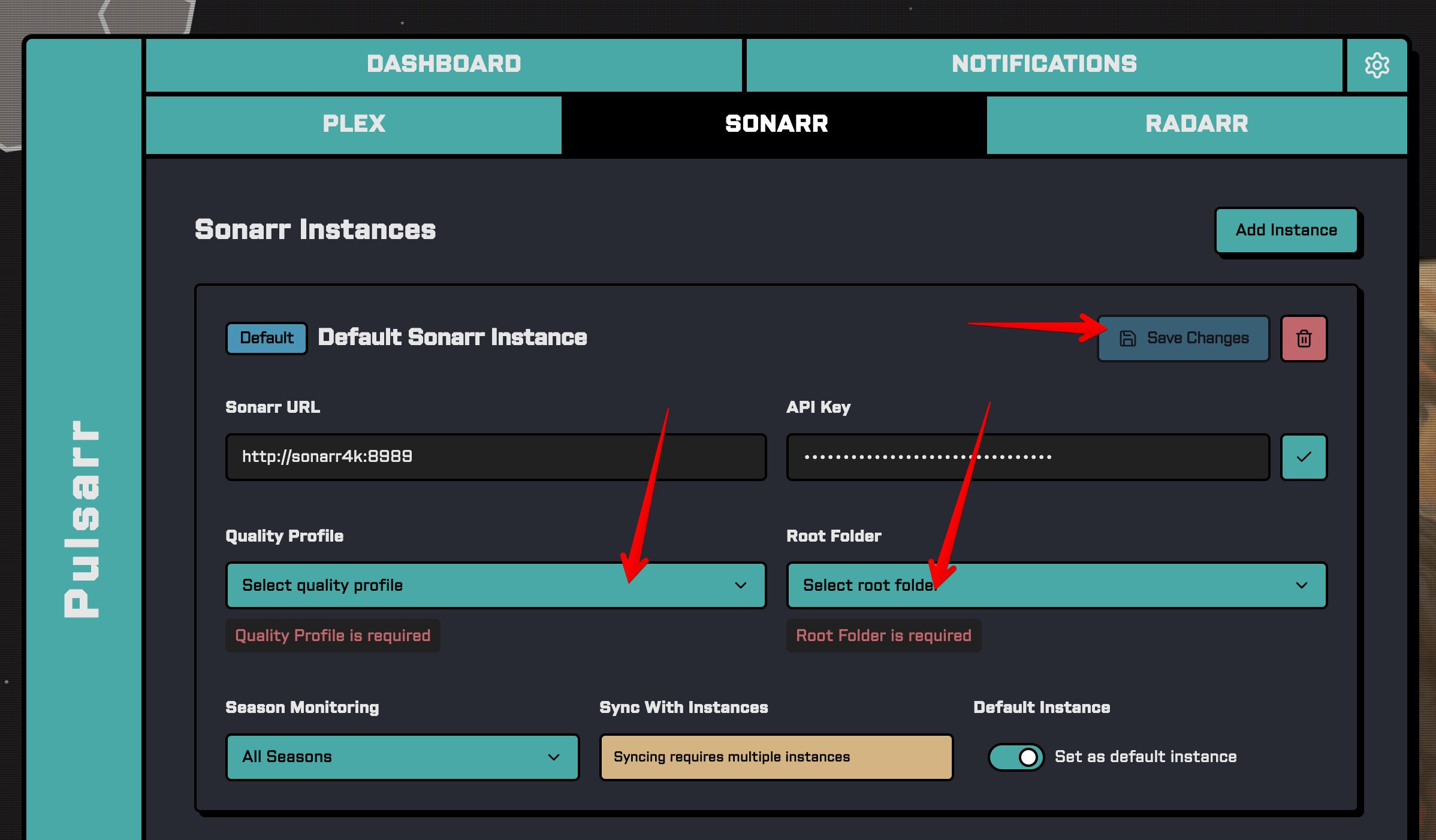This screenshot has width=1436, height=840.
Task: Click 'Quality Profile is required' error text
Action: 333,636
